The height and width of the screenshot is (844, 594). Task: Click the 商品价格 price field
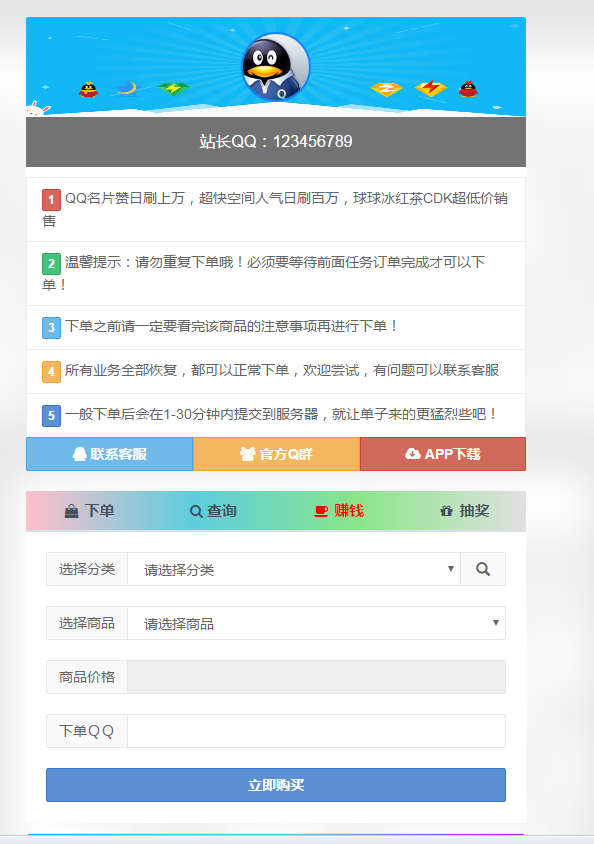pyautogui.click(x=316, y=677)
